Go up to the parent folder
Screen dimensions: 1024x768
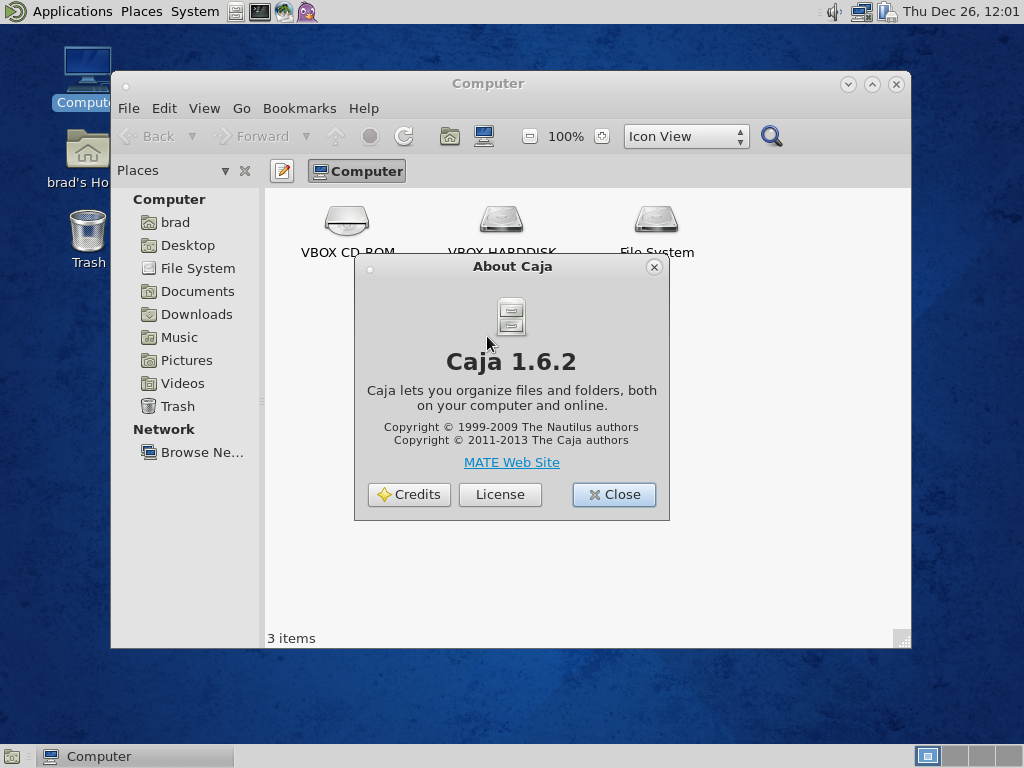(x=336, y=136)
